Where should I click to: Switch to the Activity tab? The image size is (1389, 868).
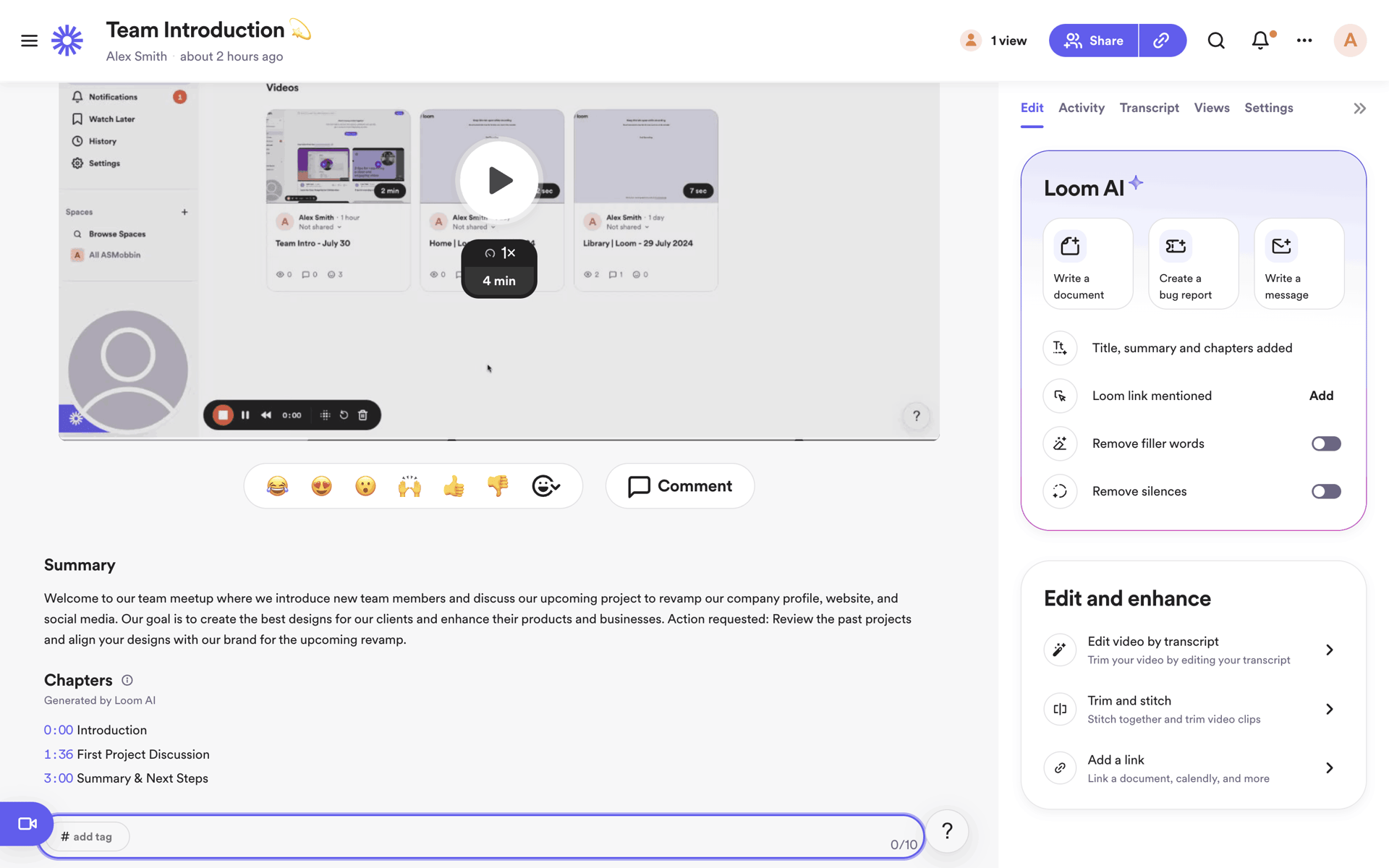point(1082,108)
